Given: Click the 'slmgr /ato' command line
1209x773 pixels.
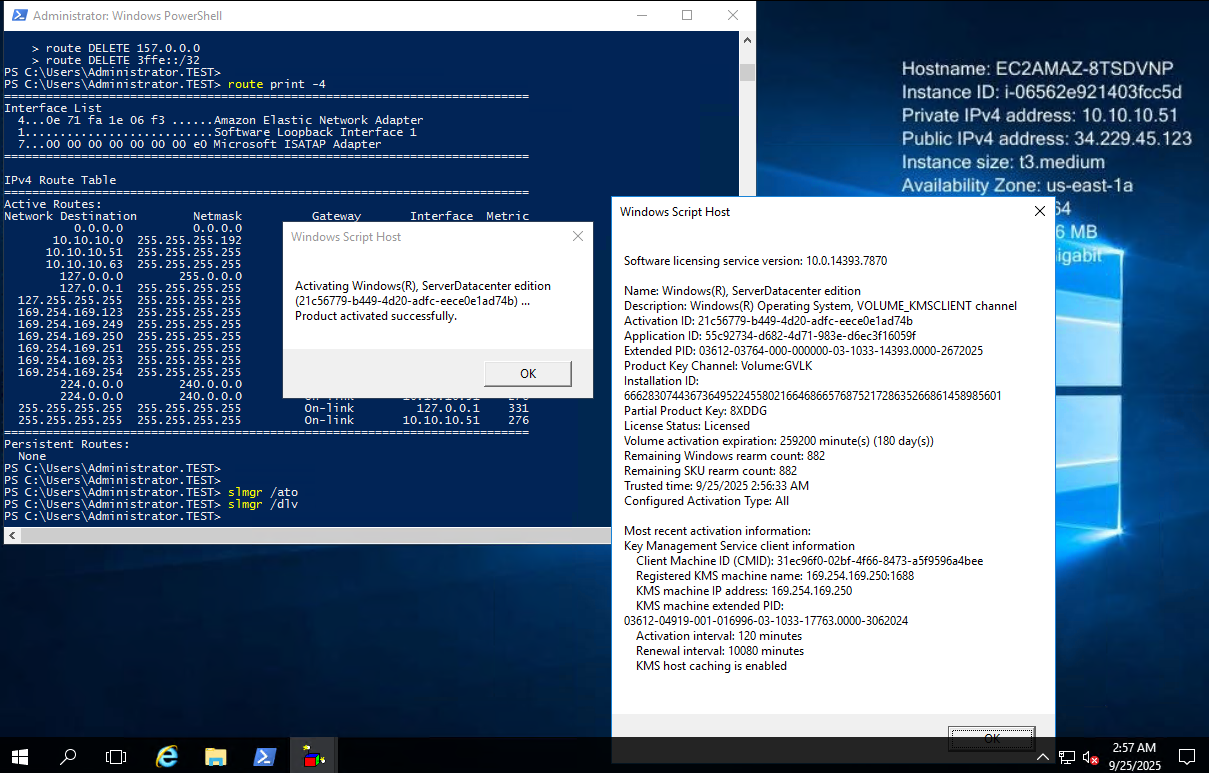Looking at the screenshot, I should [264, 492].
